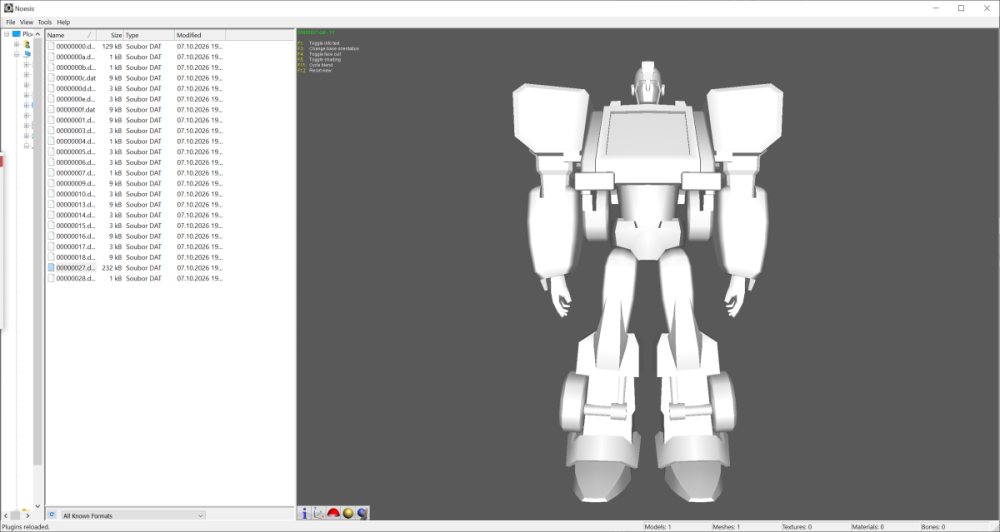
Task: Click the blue info icon below the viewport
Action: (x=304, y=513)
